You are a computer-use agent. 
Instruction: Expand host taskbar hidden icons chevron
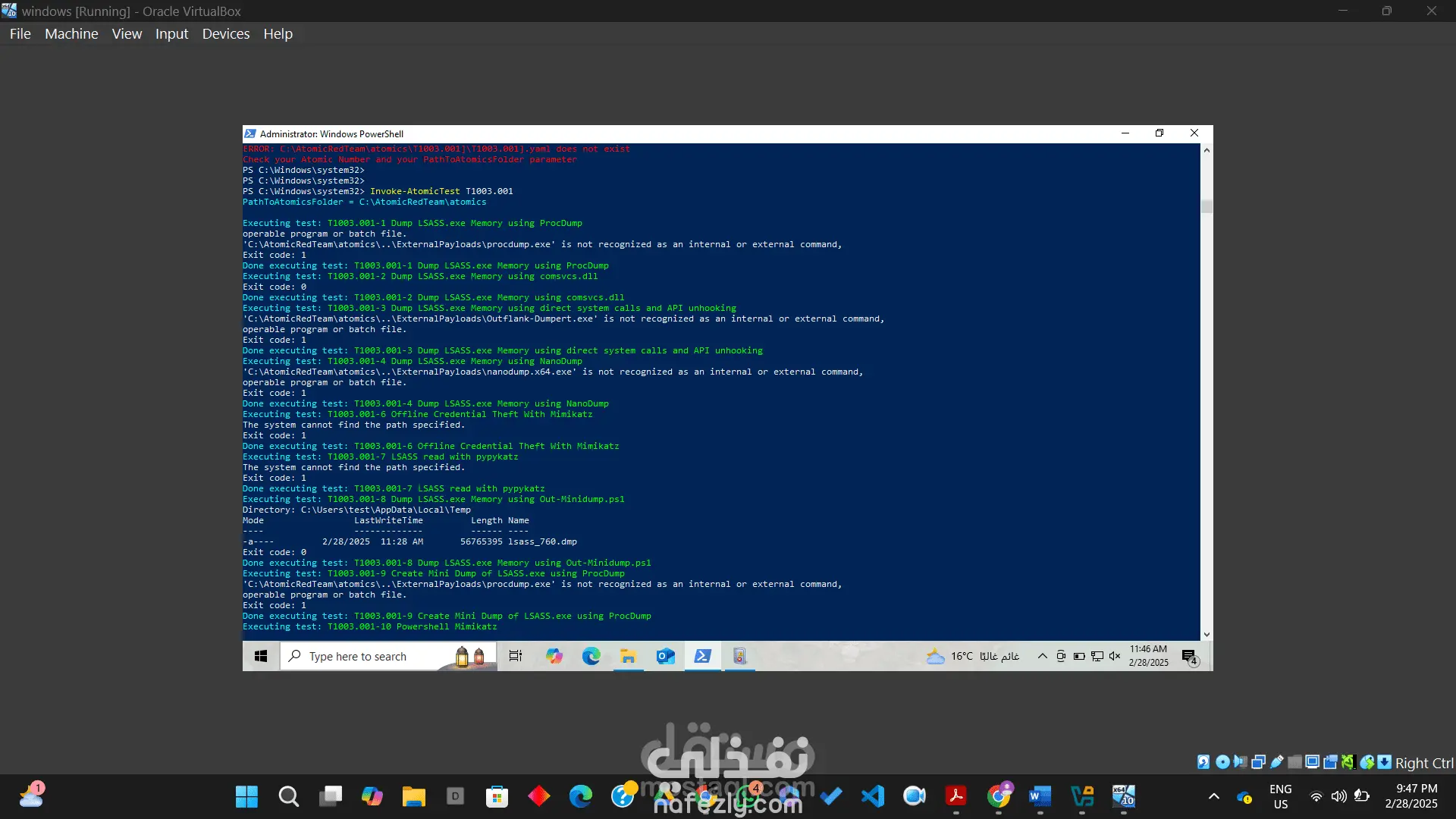(x=1214, y=796)
